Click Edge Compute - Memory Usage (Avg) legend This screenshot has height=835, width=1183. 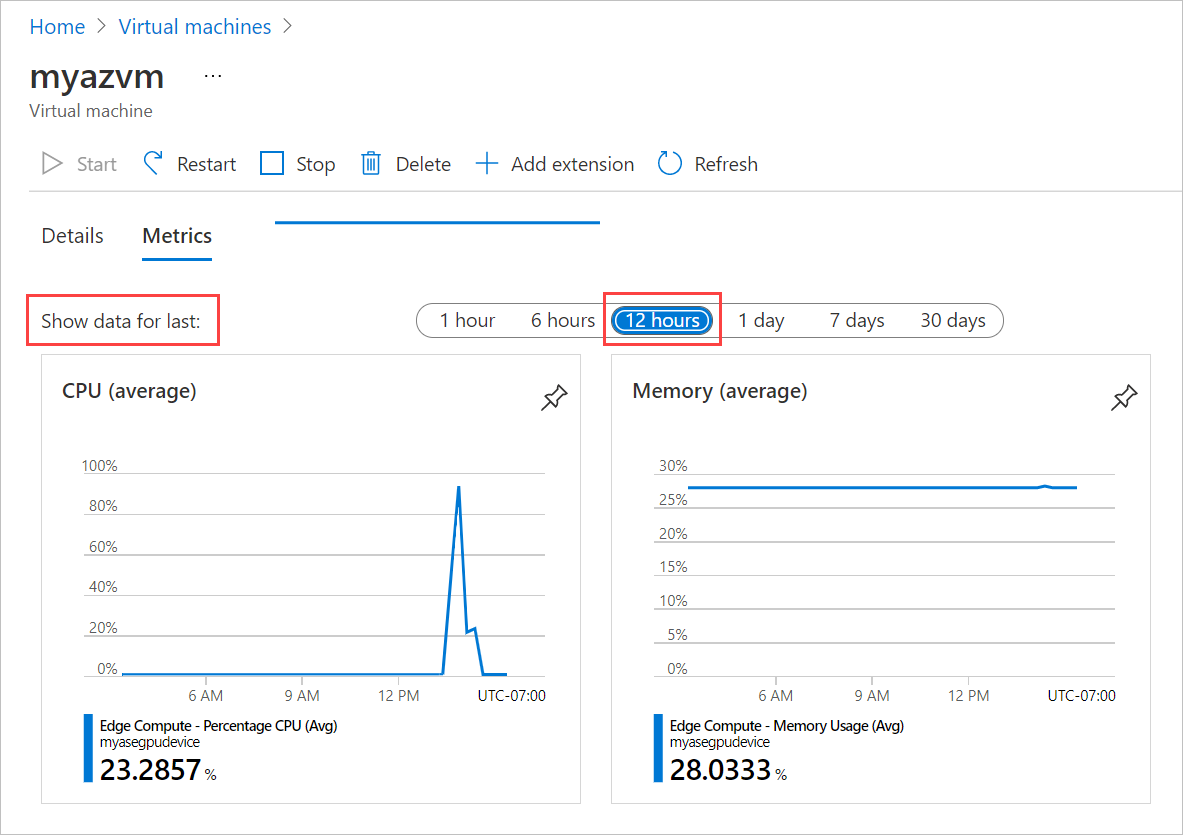pos(786,726)
